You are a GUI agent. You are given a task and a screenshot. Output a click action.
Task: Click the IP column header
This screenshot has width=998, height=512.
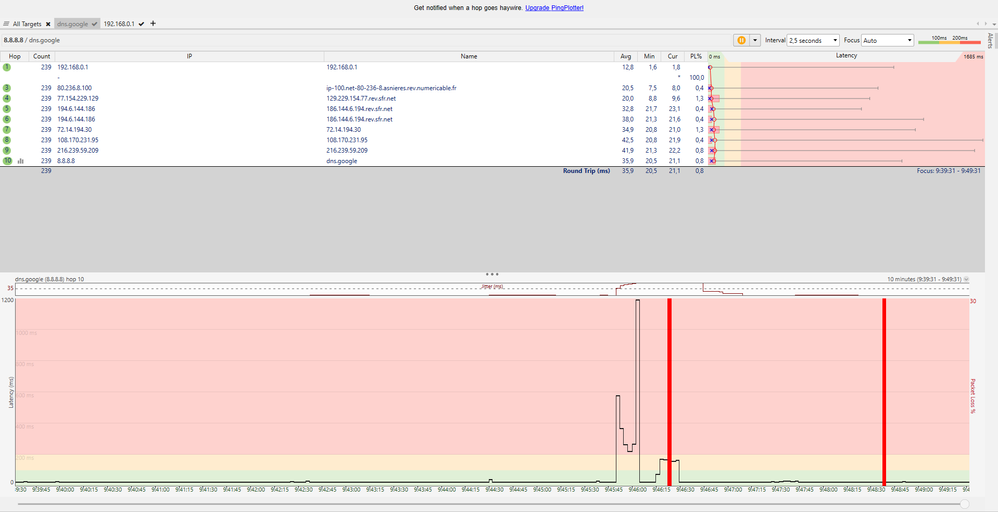[x=189, y=56]
